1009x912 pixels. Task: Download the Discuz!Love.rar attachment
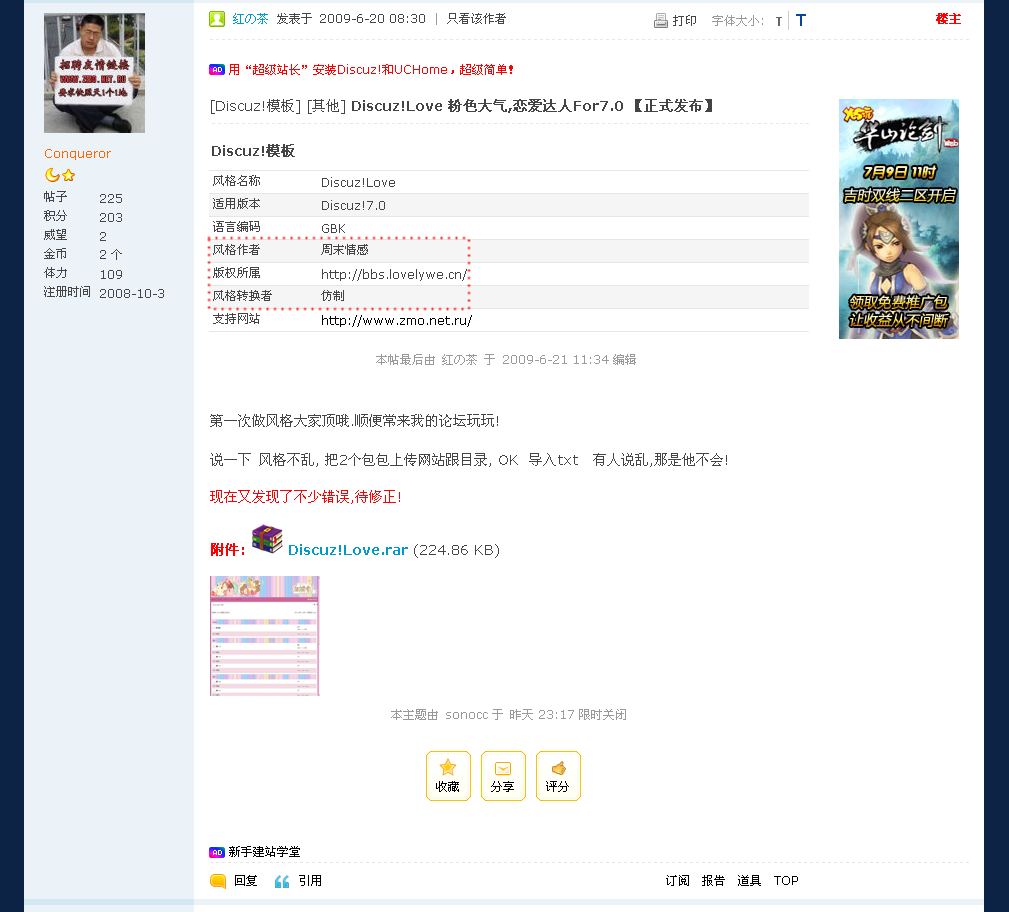coord(347,550)
